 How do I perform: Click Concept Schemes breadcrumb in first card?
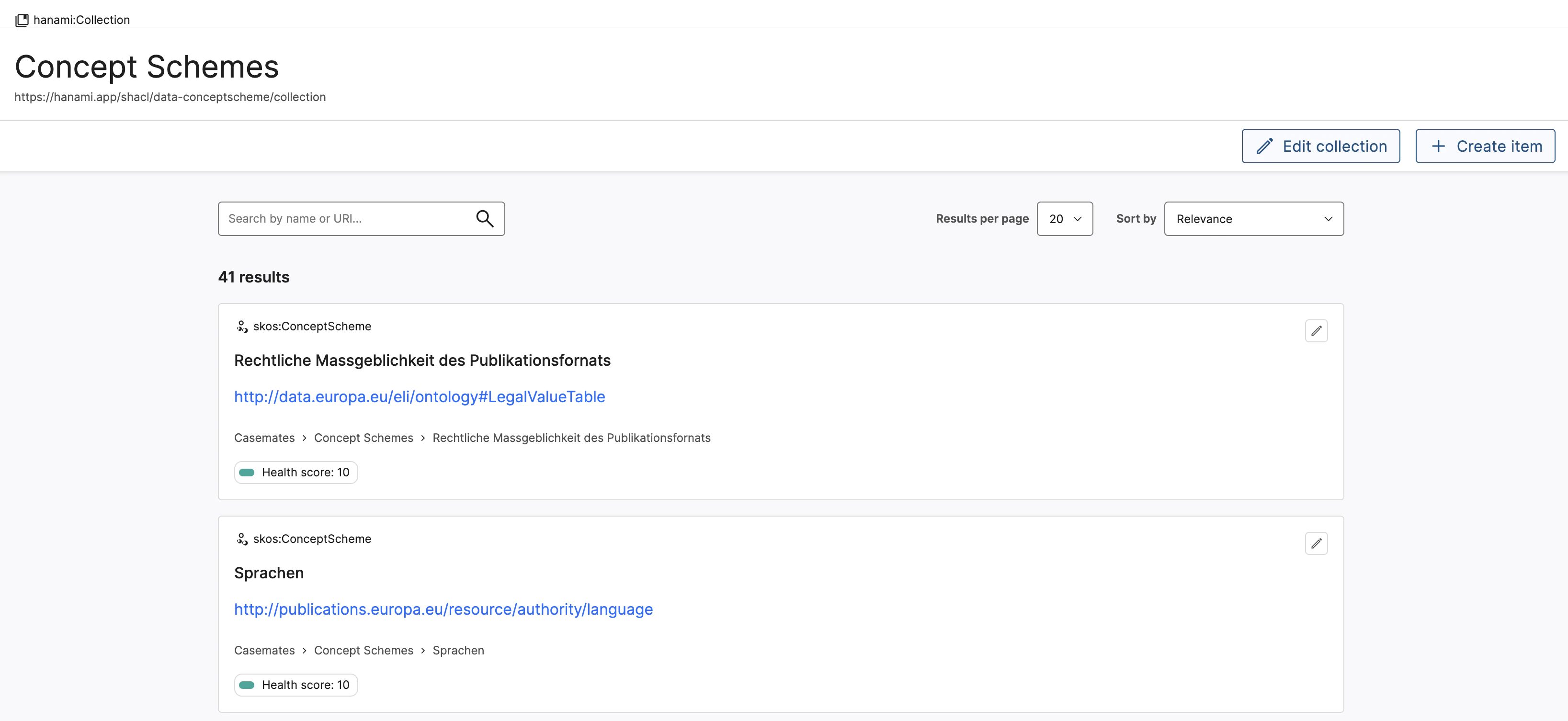[364, 438]
